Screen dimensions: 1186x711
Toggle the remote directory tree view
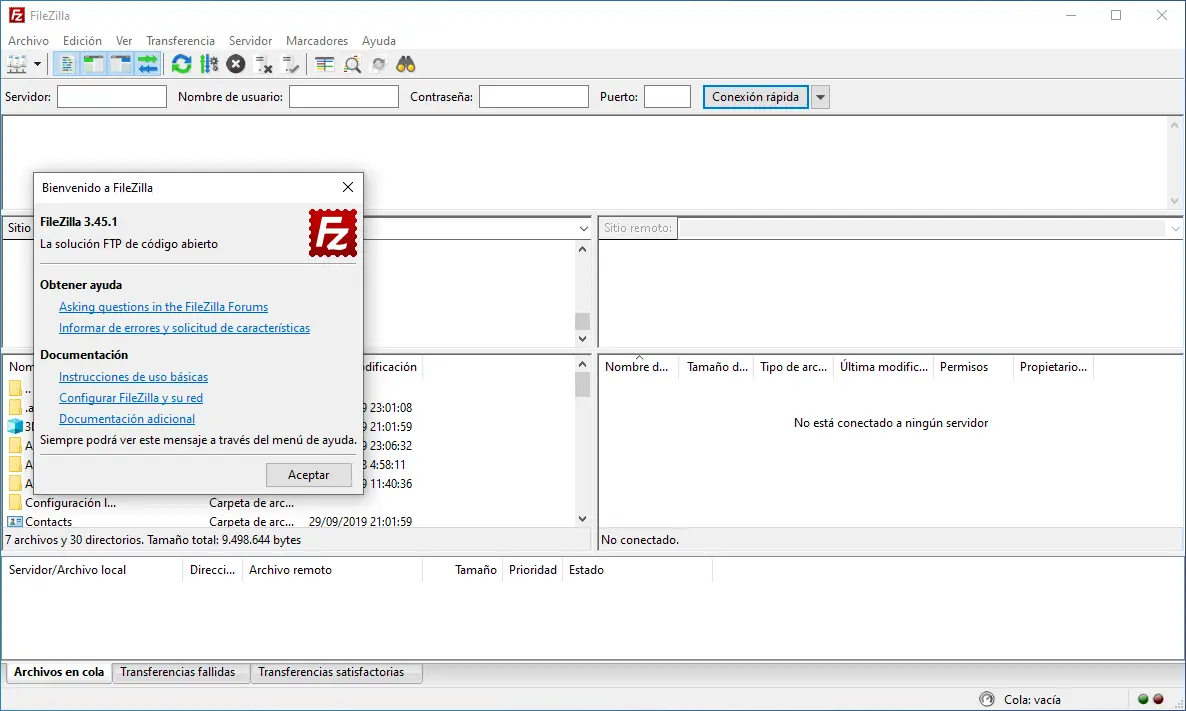pos(121,64)
